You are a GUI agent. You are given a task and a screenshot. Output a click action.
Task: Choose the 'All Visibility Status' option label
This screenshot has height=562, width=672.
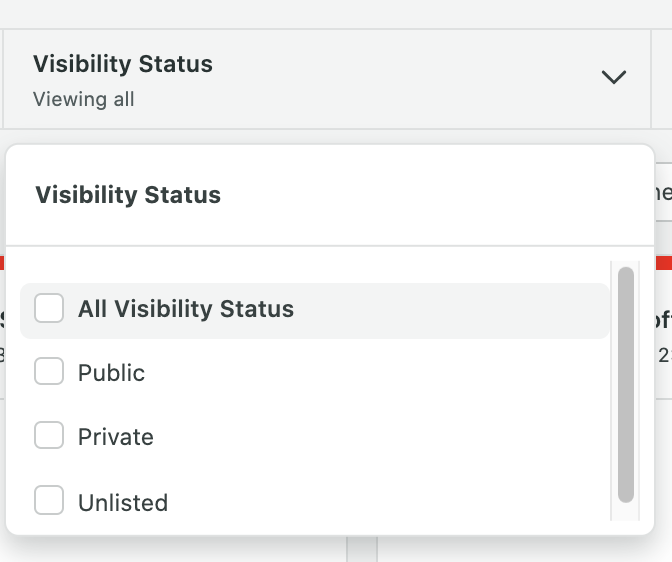coord(186,309)
